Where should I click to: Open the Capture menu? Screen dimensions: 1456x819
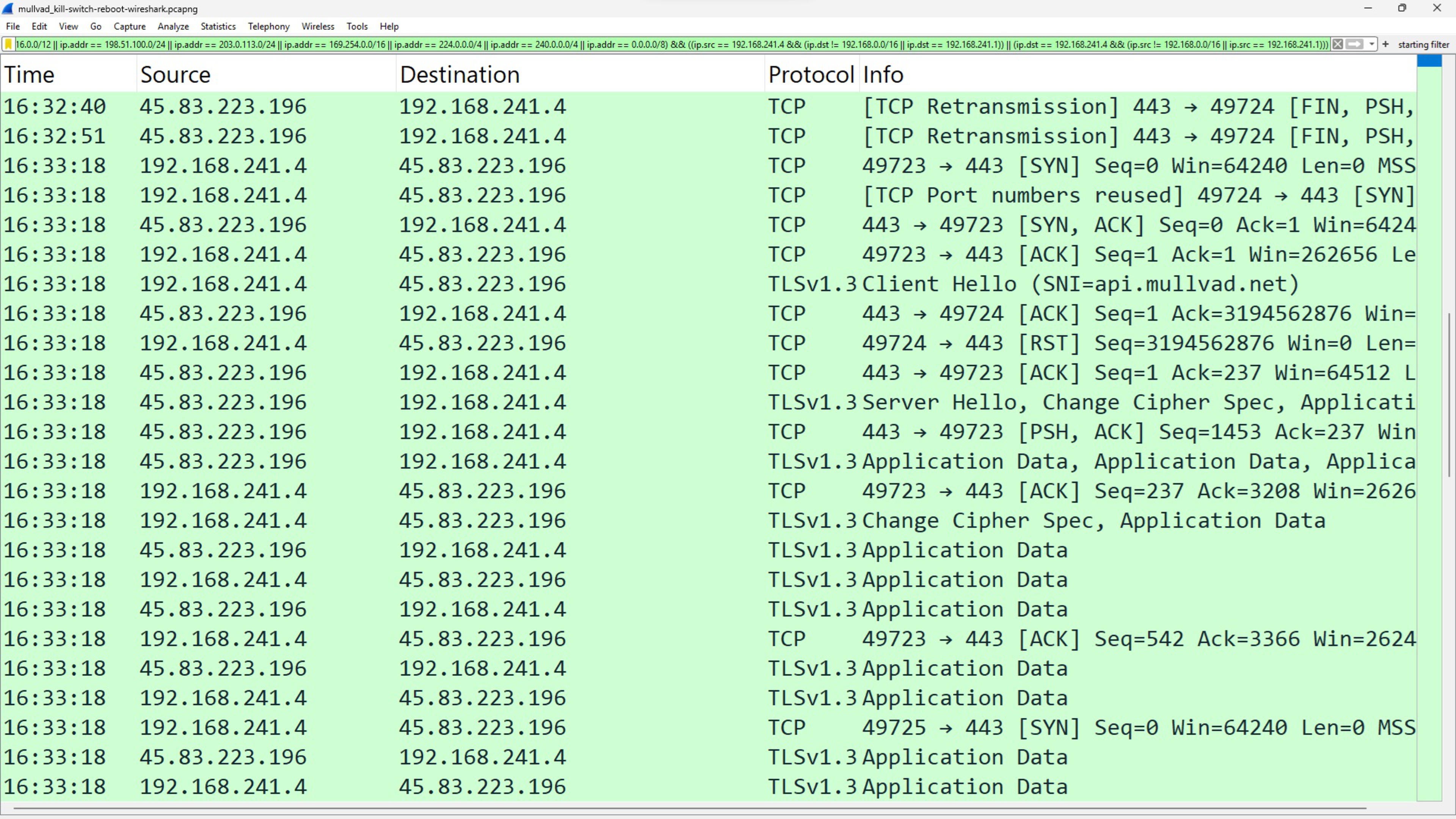pos(129,26)
